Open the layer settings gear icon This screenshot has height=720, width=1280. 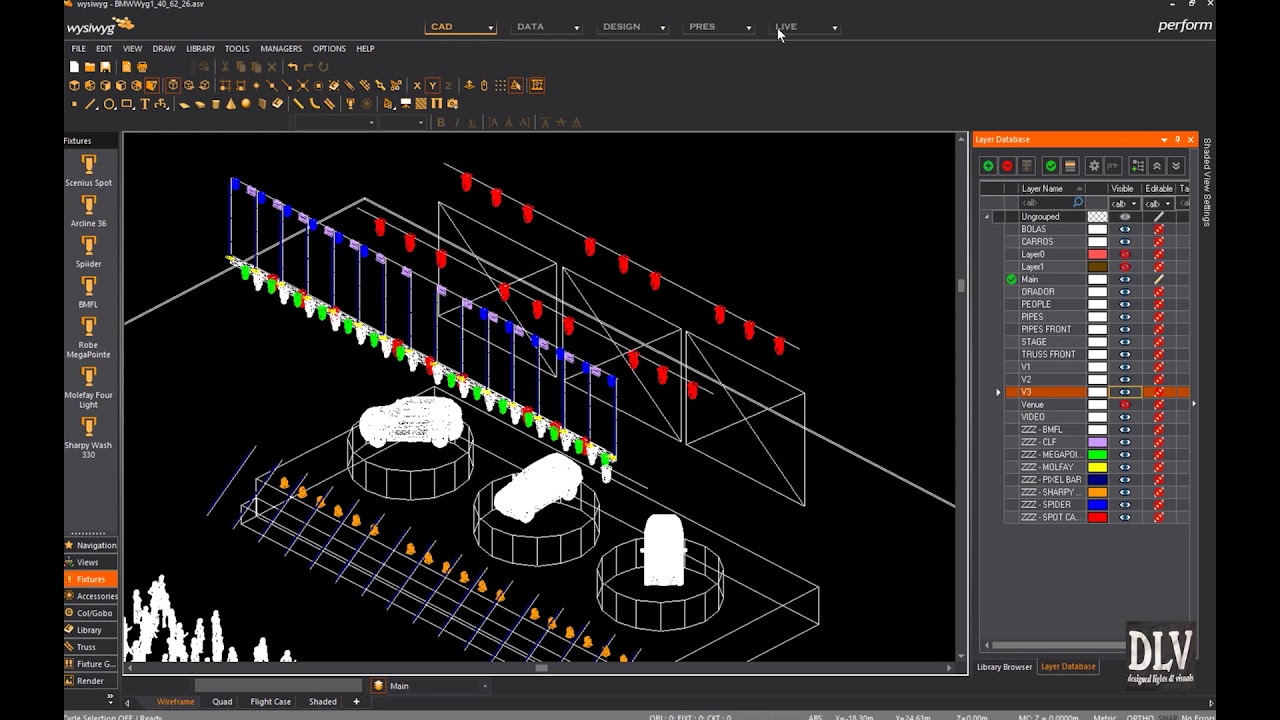[1094, 166]
